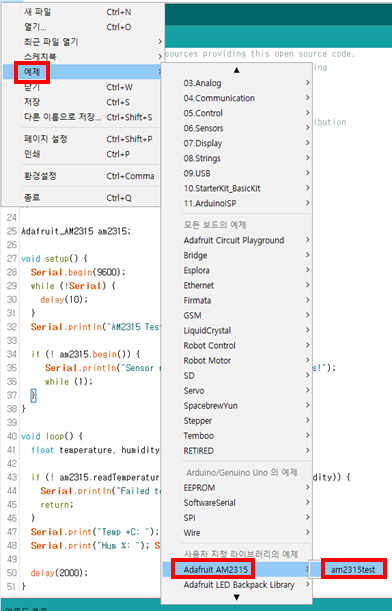Open the LiquidCrystal examples submenu
The width and height of the screenshot is (392, 611).
pyautogui.click(x=237, y=330)
